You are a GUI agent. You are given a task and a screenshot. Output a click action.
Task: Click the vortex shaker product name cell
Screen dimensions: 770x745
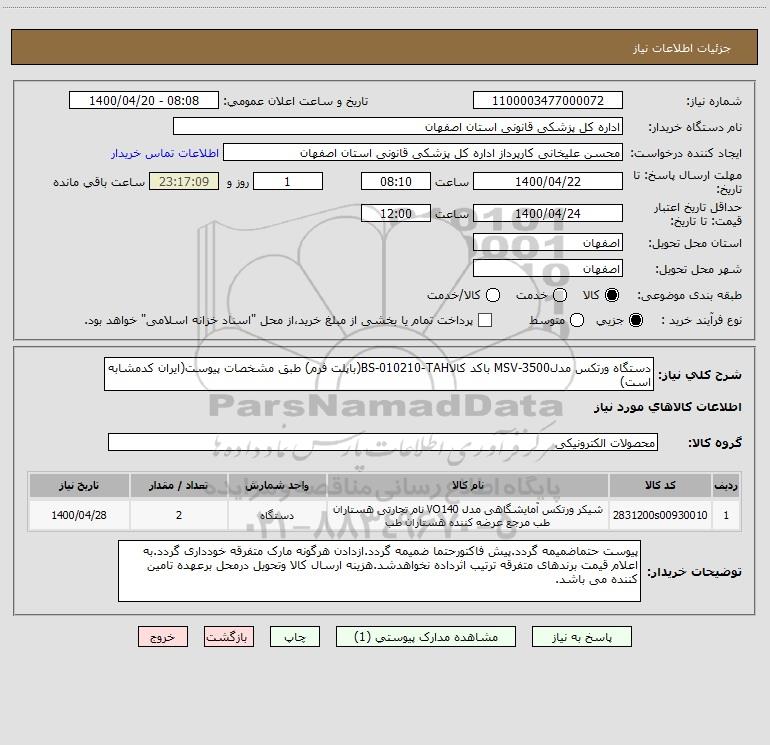468,515
